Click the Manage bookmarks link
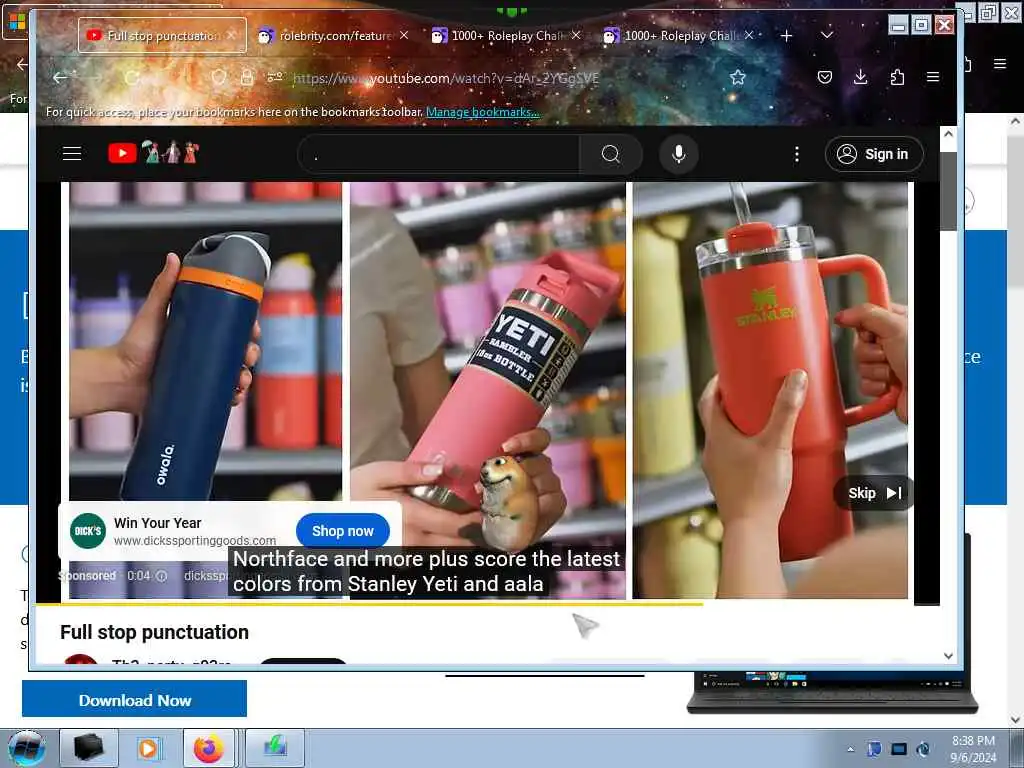Viewport: 1024px width, 768px height. [x=483, y=112]
